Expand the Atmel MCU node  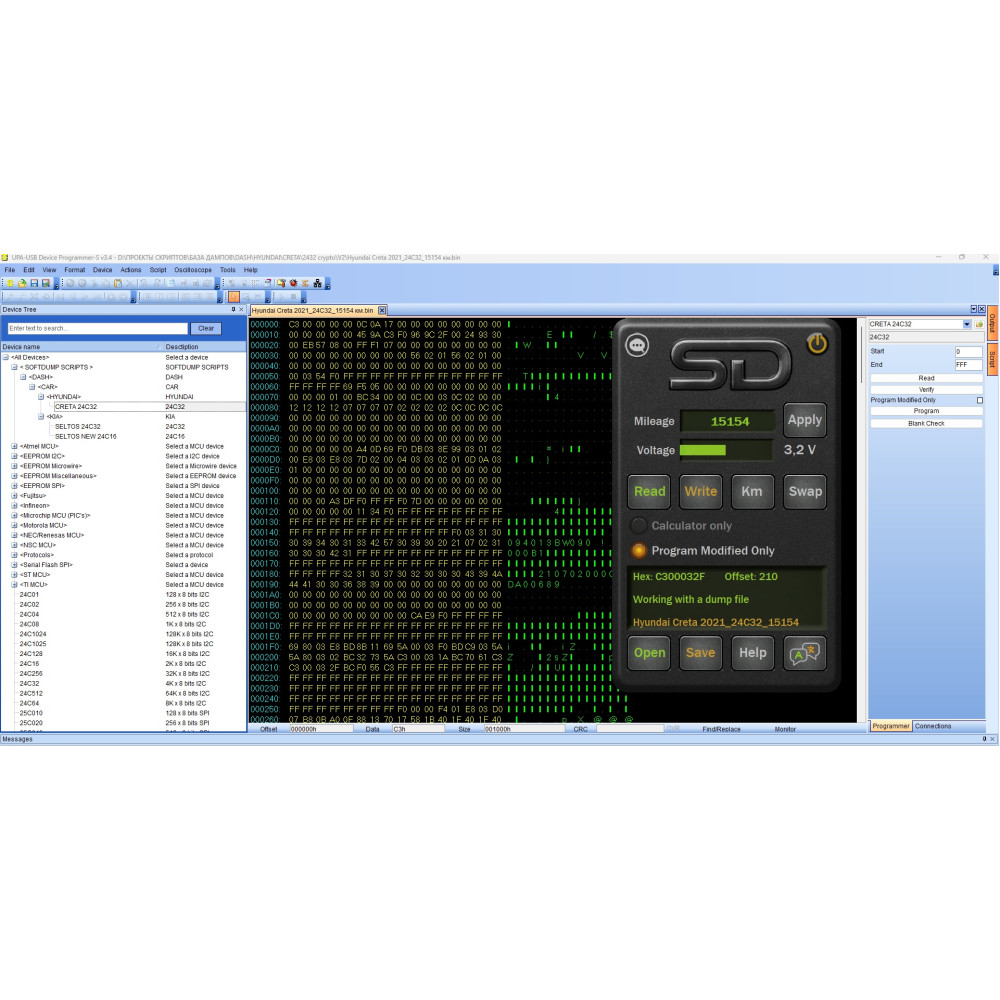(x=14, y=446)
